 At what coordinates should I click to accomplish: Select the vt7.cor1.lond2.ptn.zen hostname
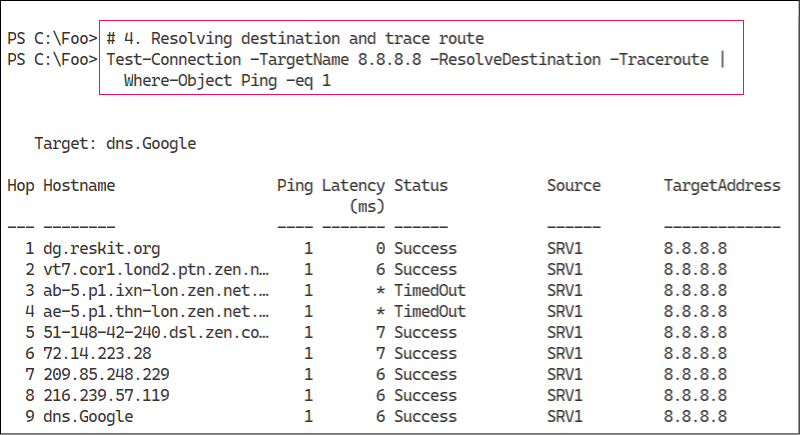coord(156,270)
